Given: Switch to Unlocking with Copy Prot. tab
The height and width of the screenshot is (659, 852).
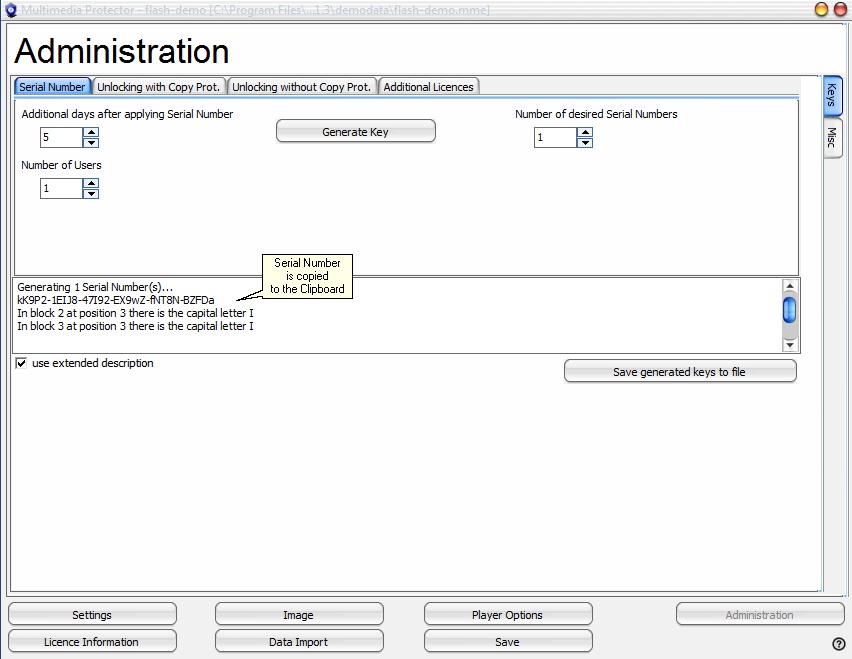Looking at the screenshot, I should click(159, 87).
